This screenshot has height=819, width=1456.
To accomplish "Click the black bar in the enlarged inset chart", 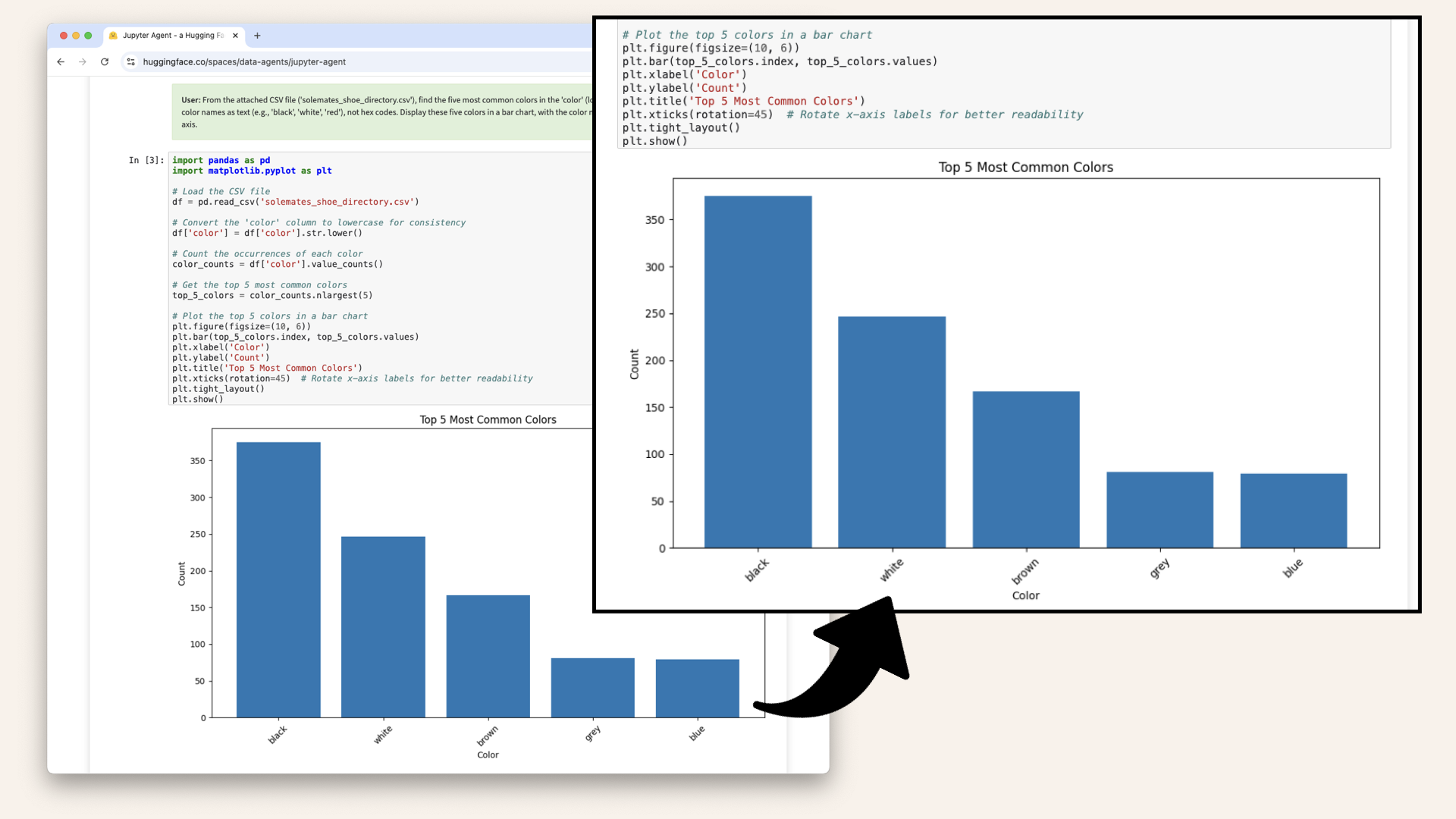I will [758, 372].
